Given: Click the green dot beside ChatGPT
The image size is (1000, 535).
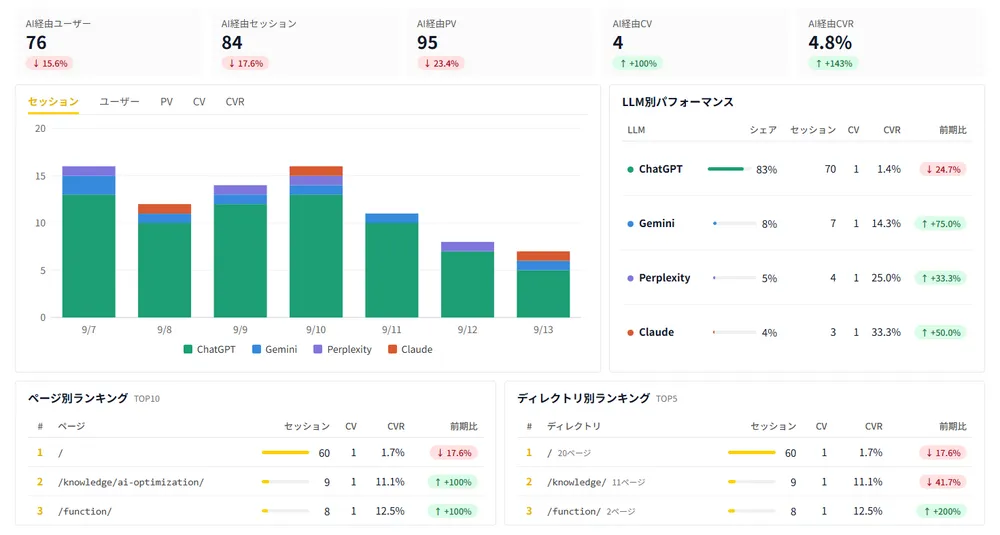Looking at the screenshot, I should [x=630, y=170].
